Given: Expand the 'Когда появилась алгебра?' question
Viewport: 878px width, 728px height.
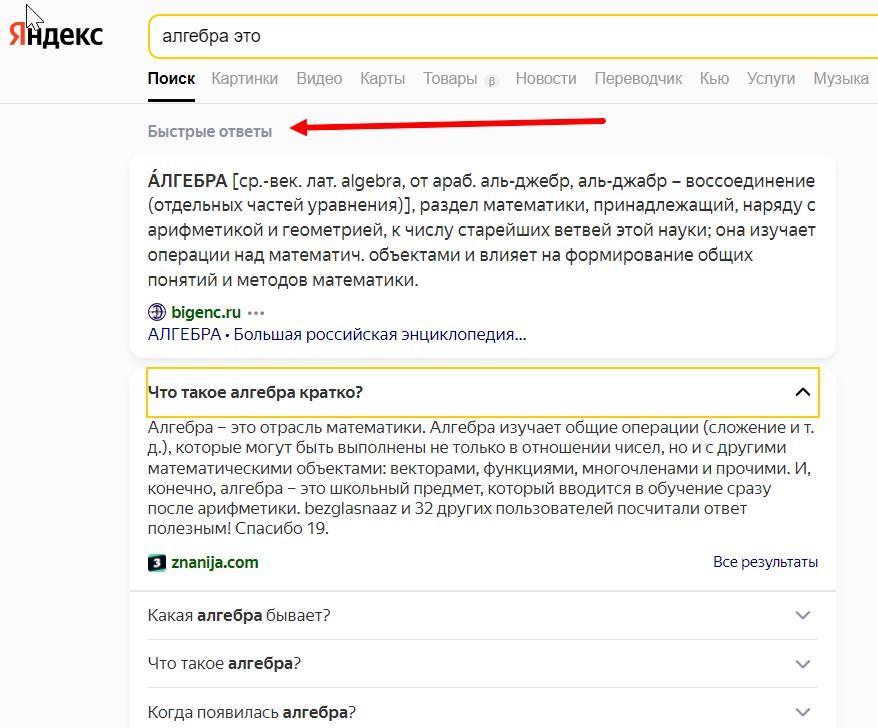Looking at the screenshot, I should click(802, 712).
